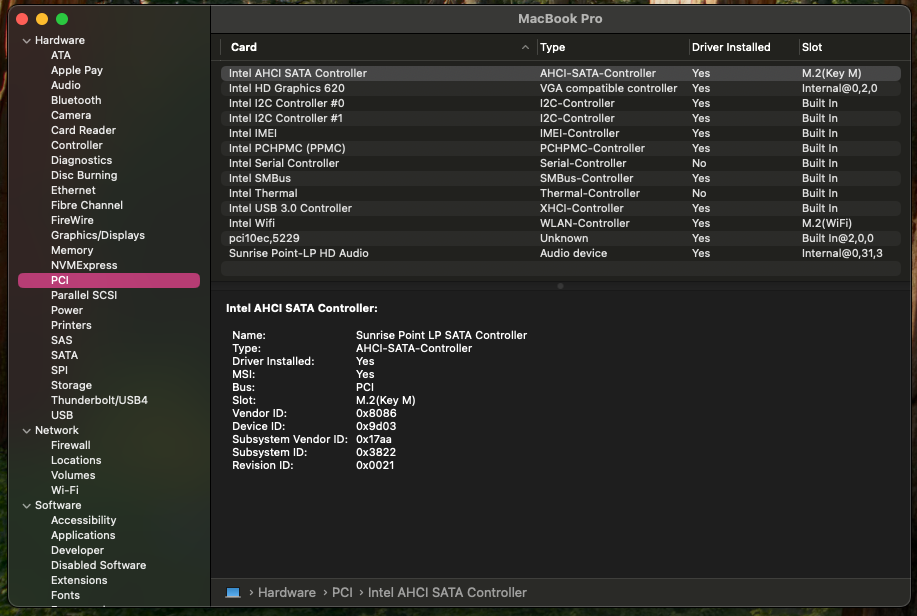This screenshot has height=616, width=917.
Task: Select Graphics/Displays in sidebar
Action: [x=98, y=235]
